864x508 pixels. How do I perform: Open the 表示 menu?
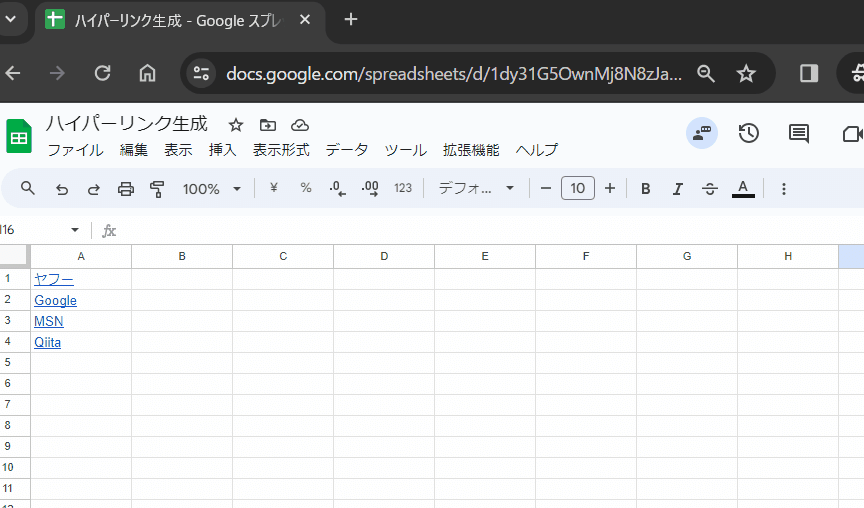(178, 150)
